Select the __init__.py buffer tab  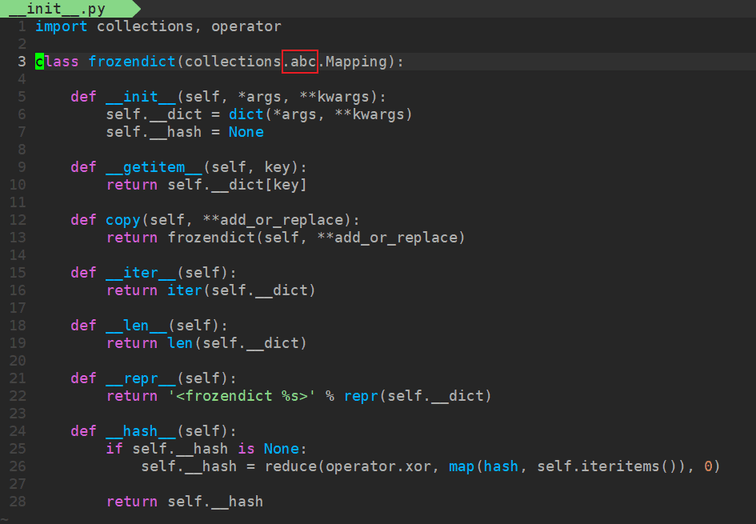(68, 9)
